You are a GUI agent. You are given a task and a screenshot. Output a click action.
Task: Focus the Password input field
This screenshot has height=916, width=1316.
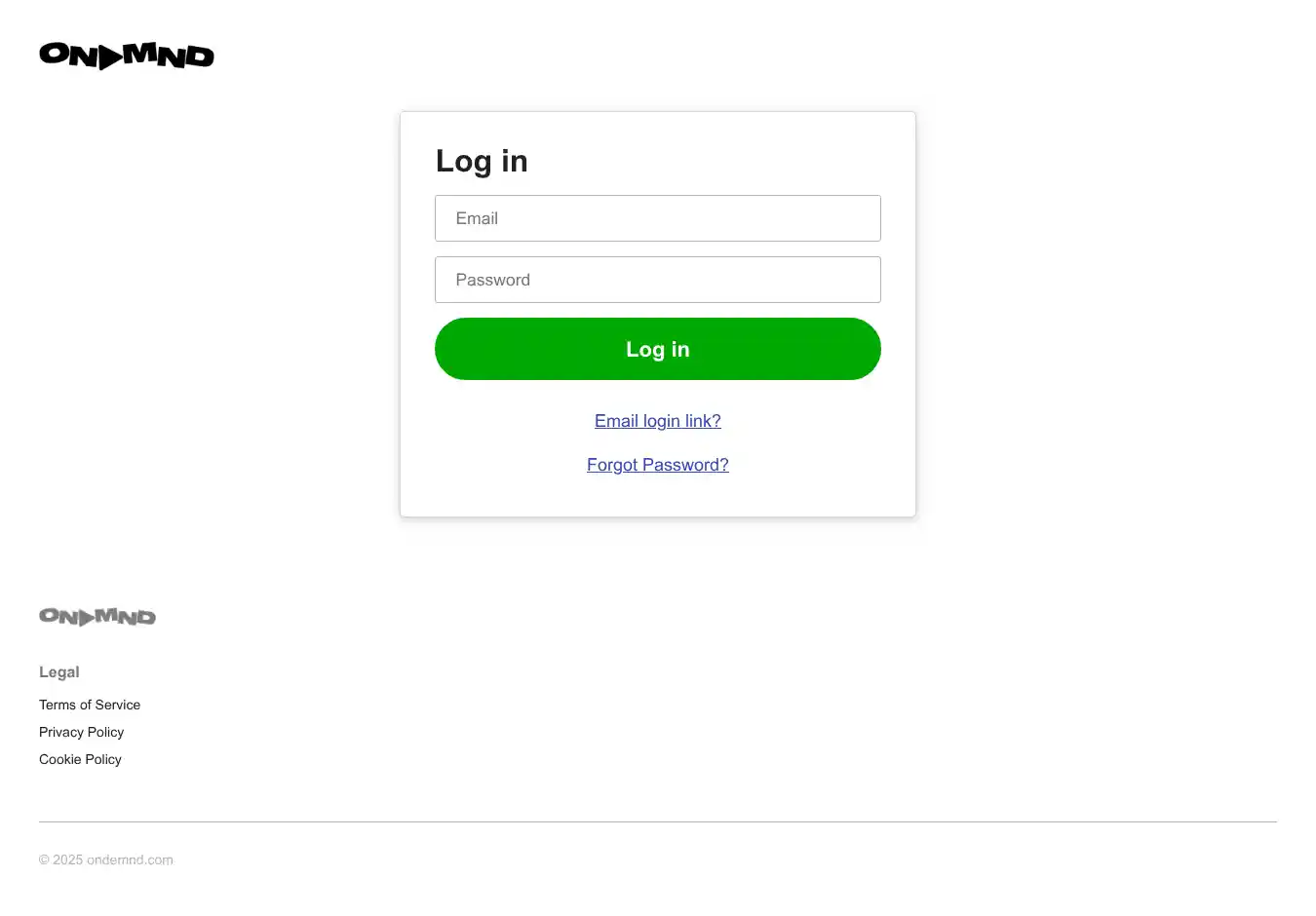pyautogui.click(x=658, y=280)
